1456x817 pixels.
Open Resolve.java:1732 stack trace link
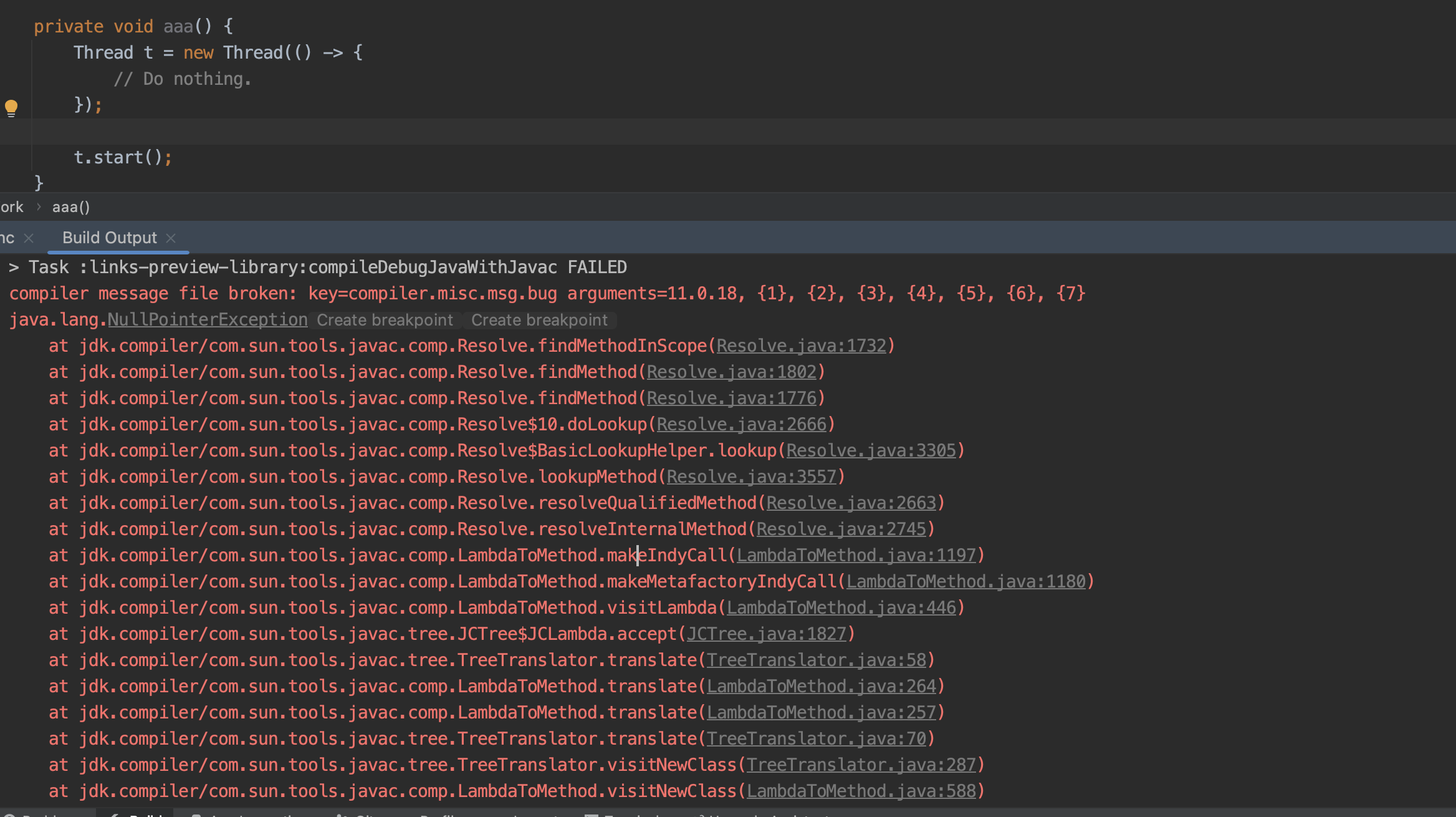pos(801,346)
